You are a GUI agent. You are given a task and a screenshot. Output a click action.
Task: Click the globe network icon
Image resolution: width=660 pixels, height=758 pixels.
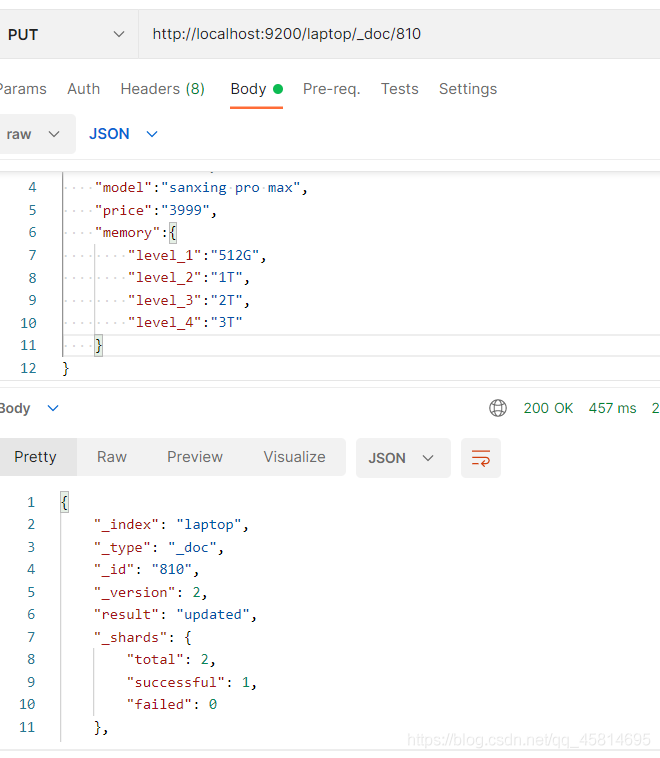[498, 408]
